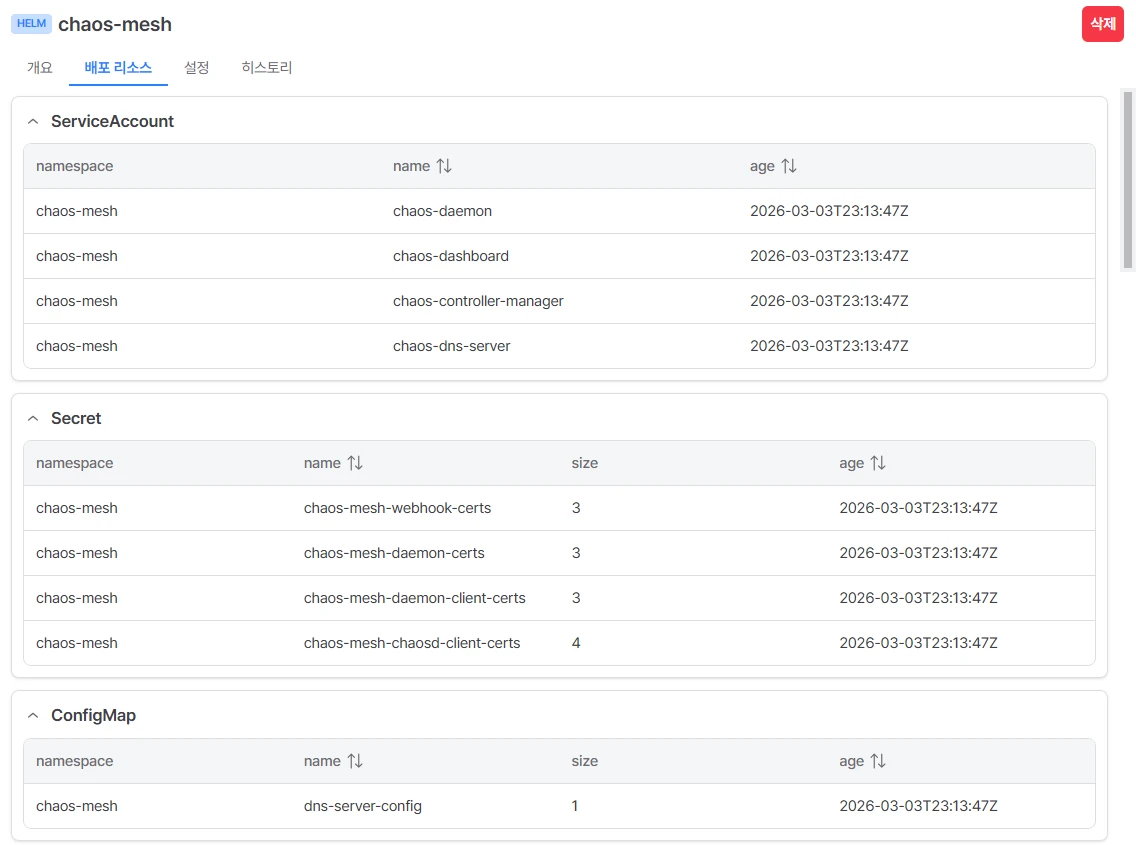
Task: Sort ConfigMap table by age
Action: pyautogui.click(x=877, y=761)
